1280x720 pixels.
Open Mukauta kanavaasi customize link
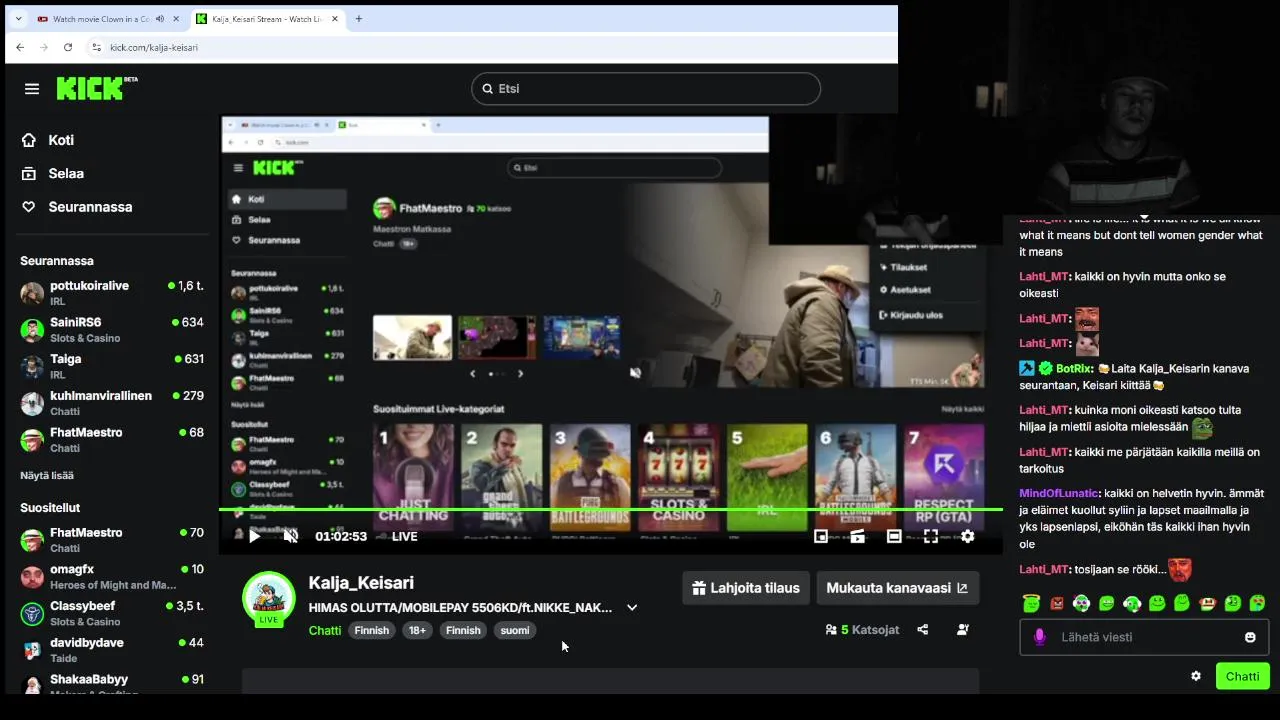click(897, 588)
